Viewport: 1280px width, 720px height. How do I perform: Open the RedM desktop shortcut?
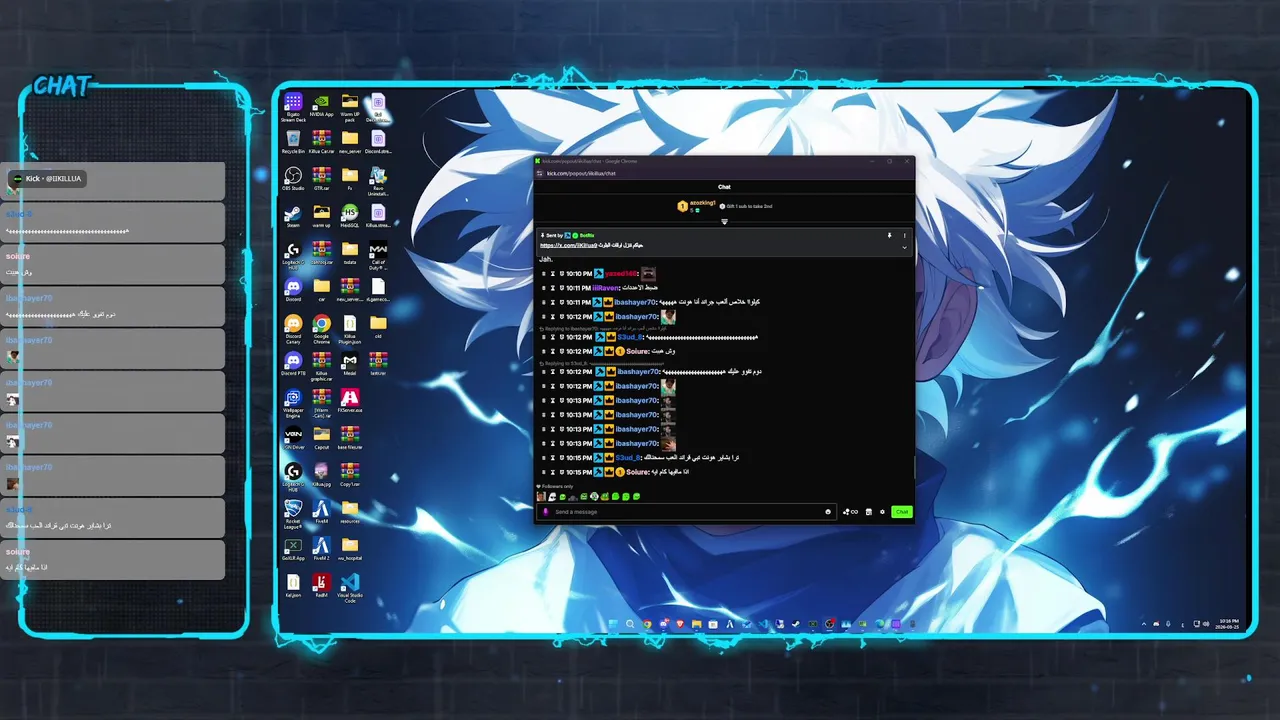pyautogui.click(x=321, y=585)
